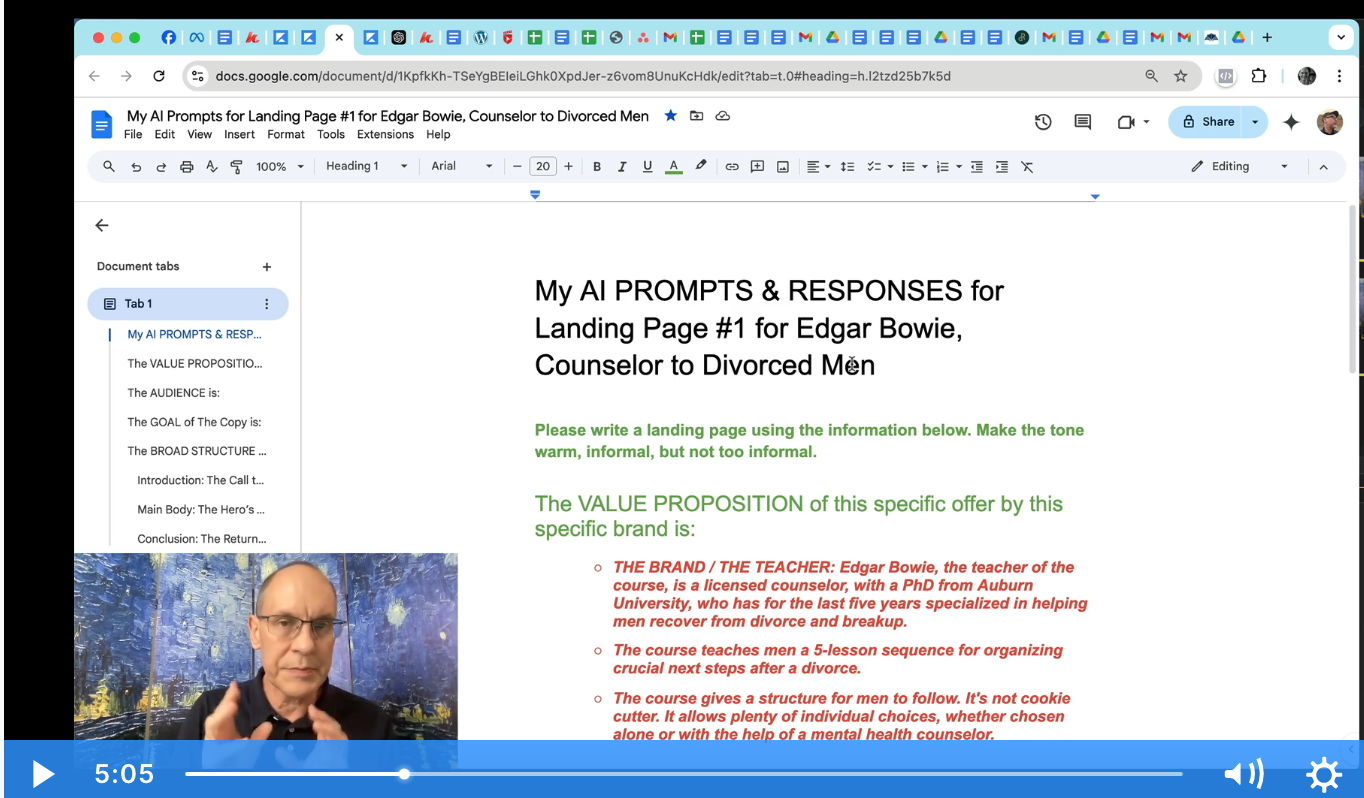Open the text alignment dropdown
1364x798 pixels.
[818, 167]
